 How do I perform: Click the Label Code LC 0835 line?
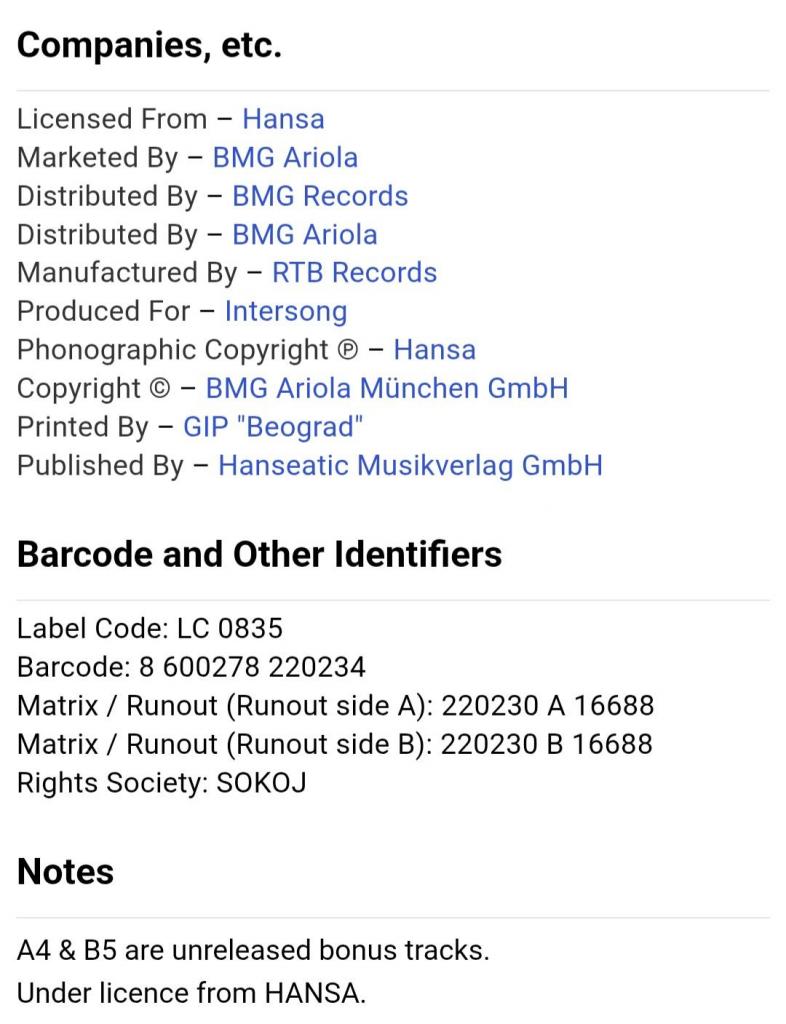(150, 628)
